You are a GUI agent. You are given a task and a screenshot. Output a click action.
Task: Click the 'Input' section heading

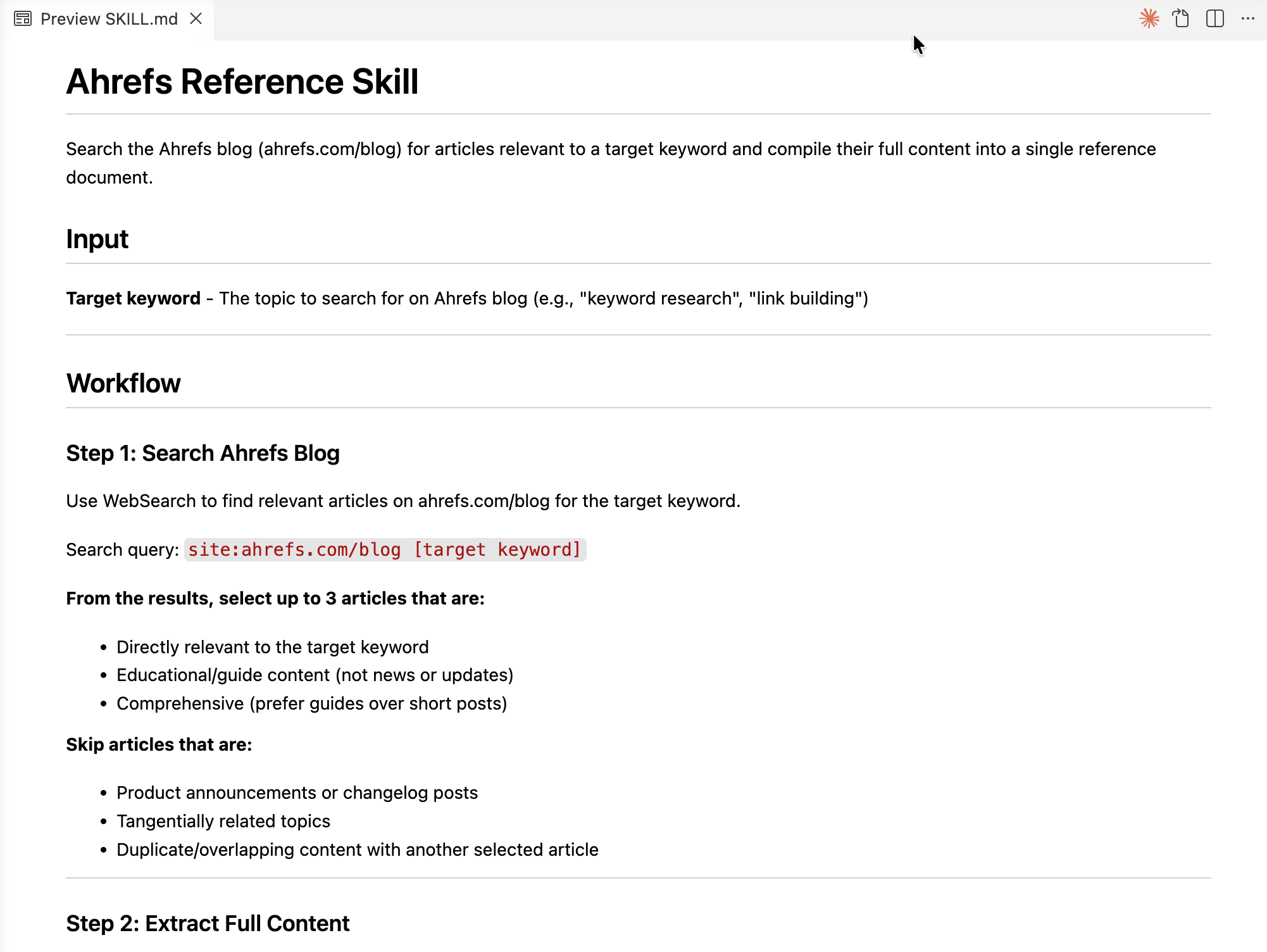(x=97, y=239)
